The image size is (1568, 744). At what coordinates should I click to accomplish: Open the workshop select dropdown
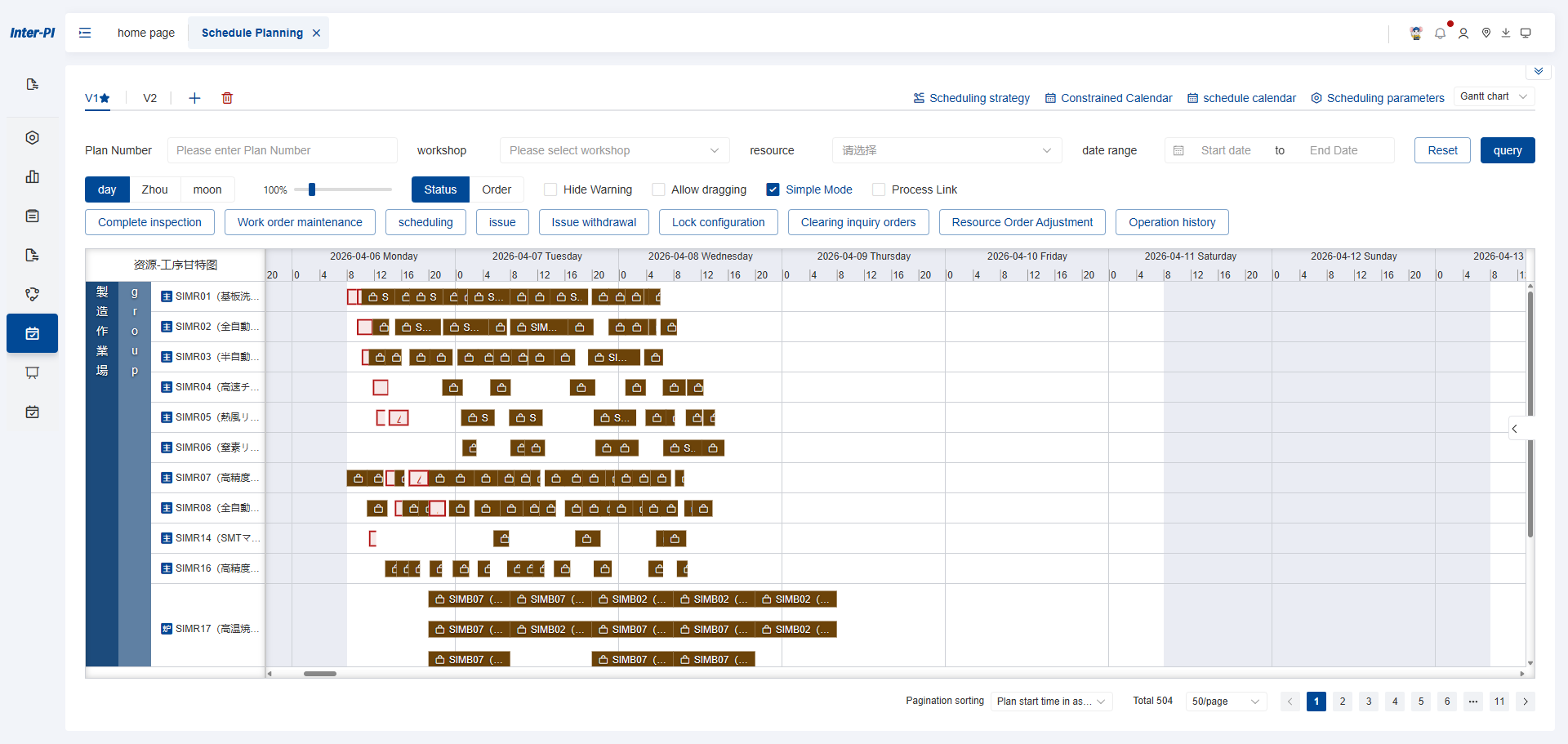[x=614, y=150]
